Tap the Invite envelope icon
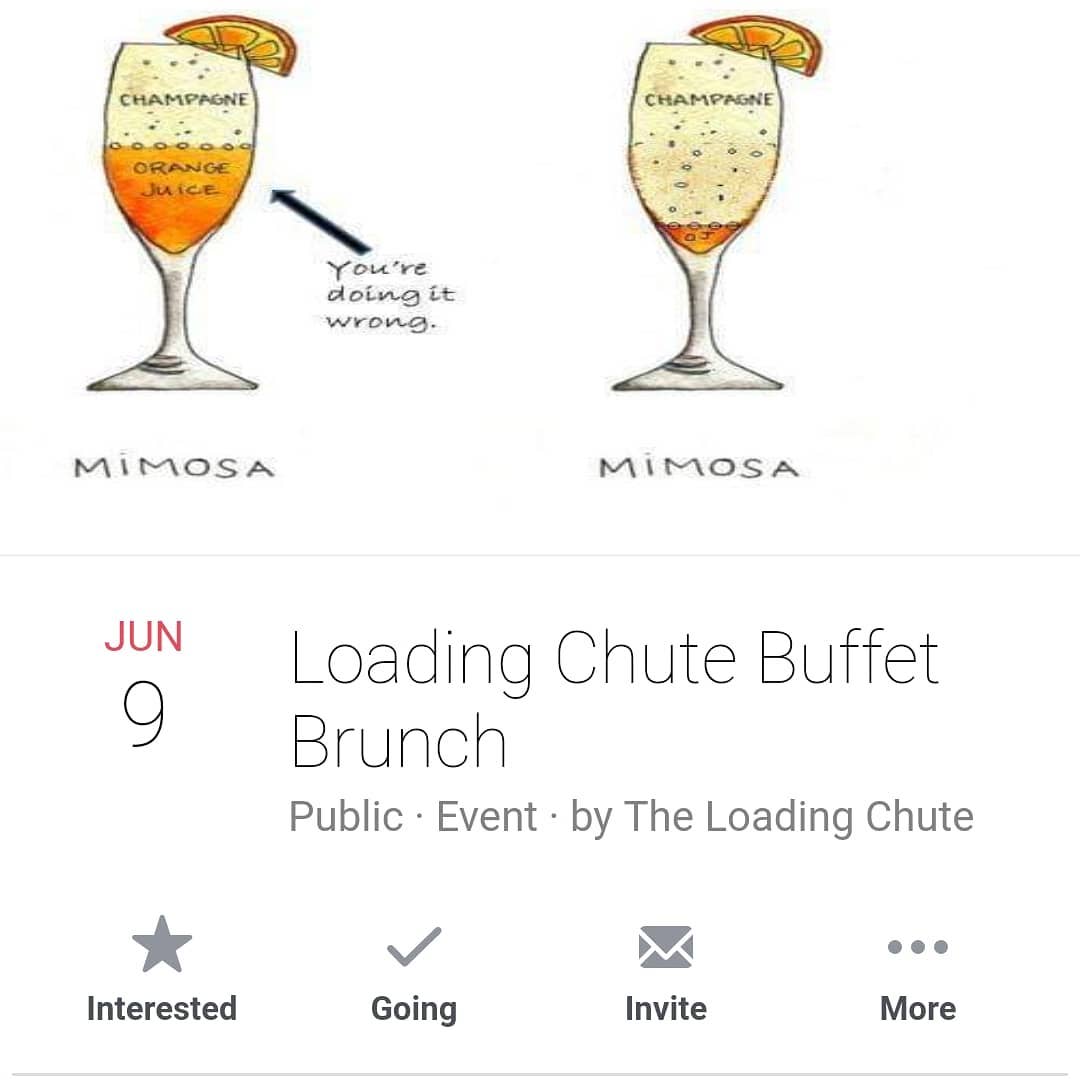1080x1080 pixels. point(666,947)
